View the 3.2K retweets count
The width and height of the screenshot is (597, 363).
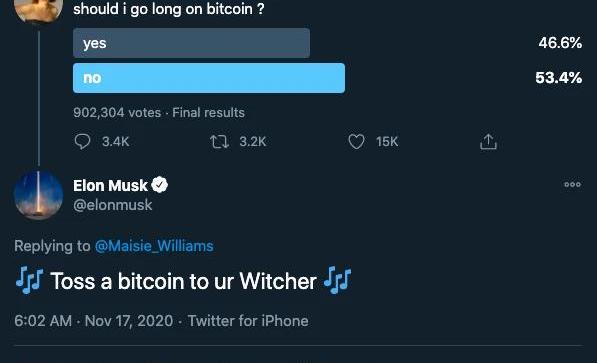coord(253,142)
